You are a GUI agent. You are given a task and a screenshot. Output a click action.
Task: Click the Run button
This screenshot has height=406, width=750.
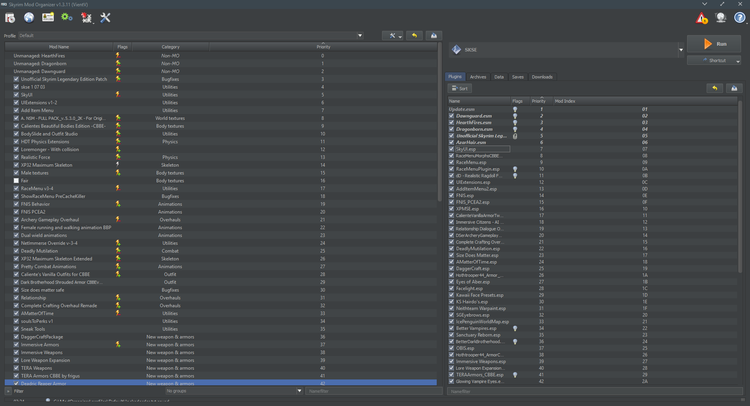click(x=714, y=44)
